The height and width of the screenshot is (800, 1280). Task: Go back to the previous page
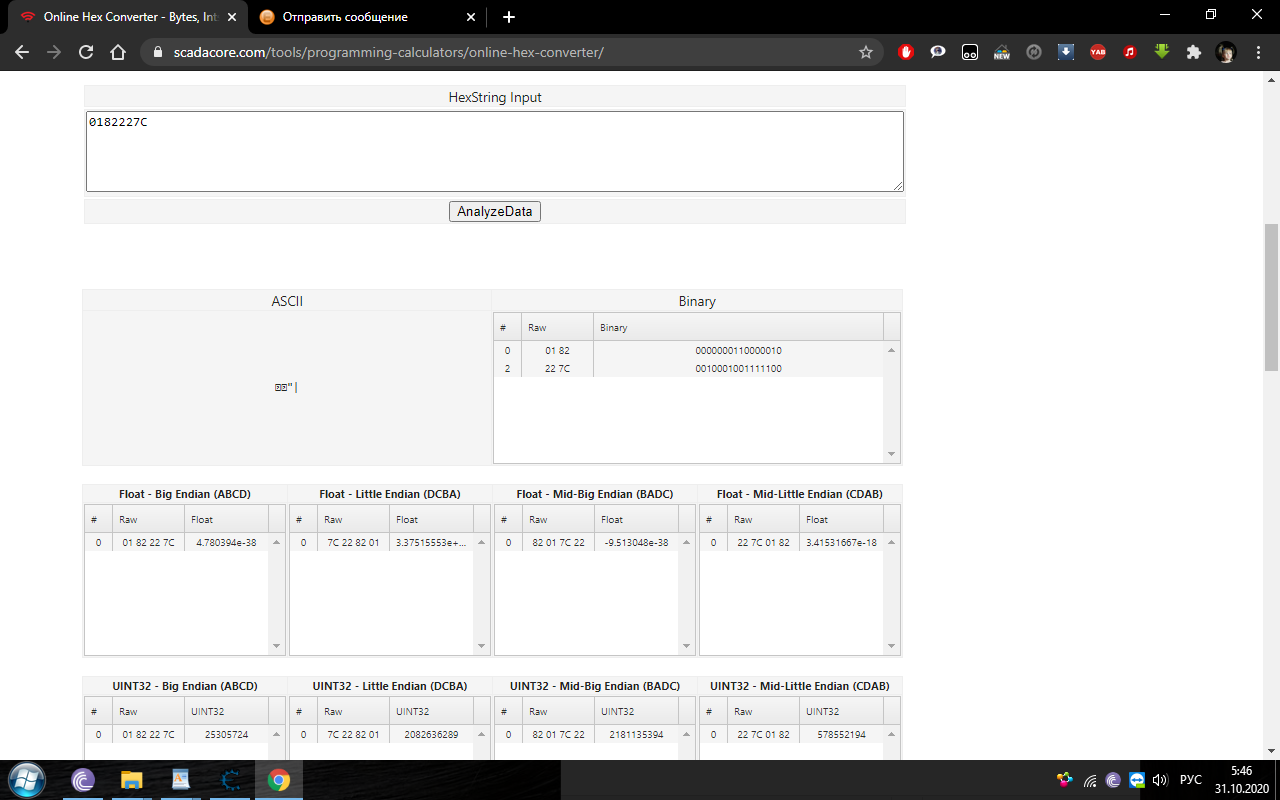click(22, 52)
